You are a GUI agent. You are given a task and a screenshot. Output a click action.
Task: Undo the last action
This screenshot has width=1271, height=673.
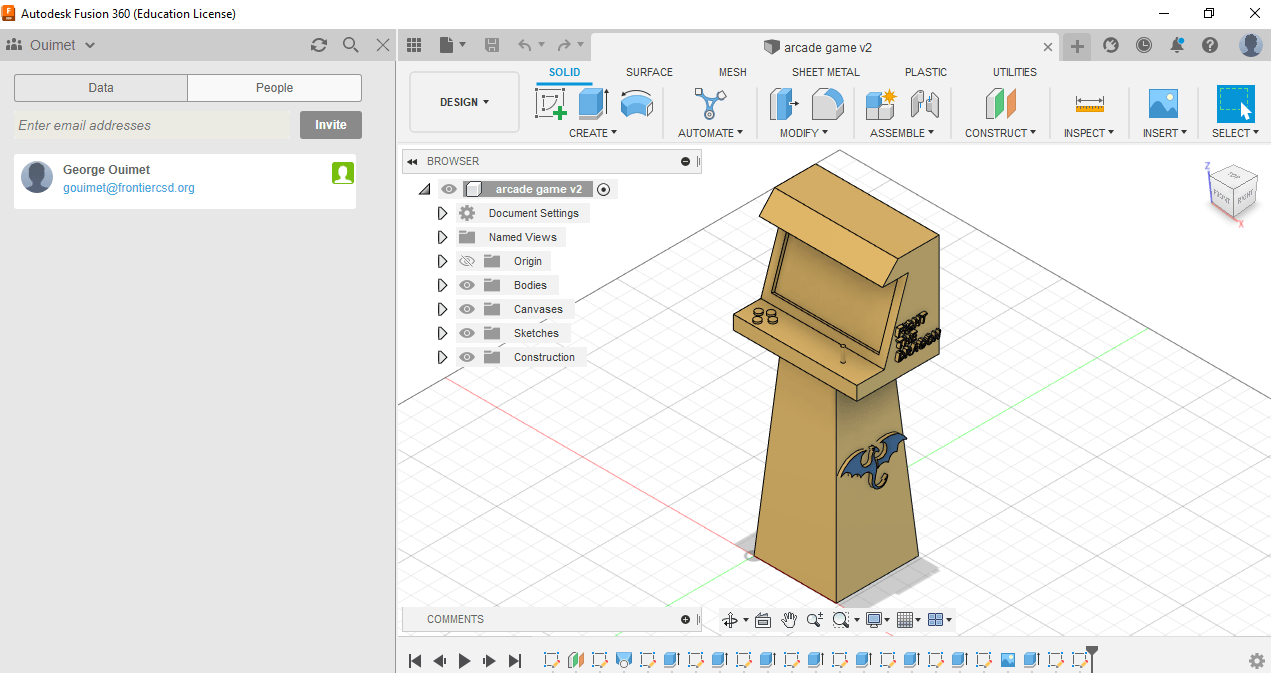(x=525, y=45)
